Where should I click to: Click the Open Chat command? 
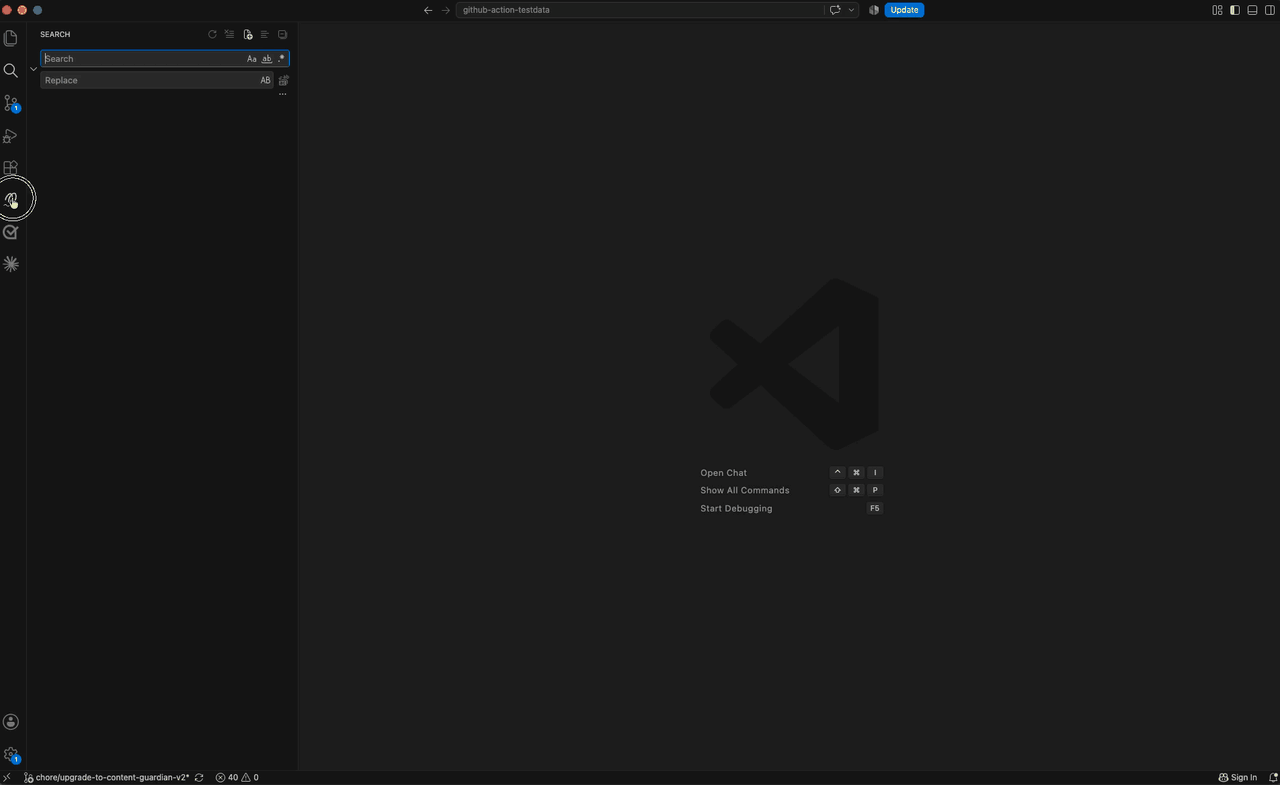pos(724,473)
